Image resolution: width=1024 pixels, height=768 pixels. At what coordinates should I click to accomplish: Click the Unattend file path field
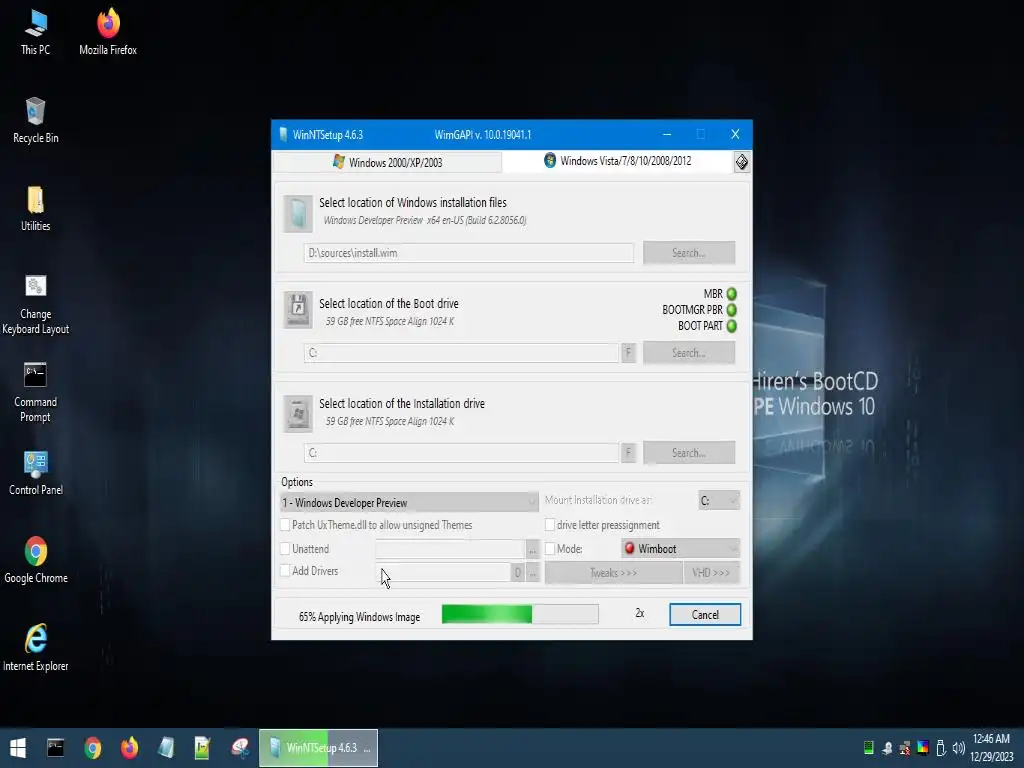[450, 549]
